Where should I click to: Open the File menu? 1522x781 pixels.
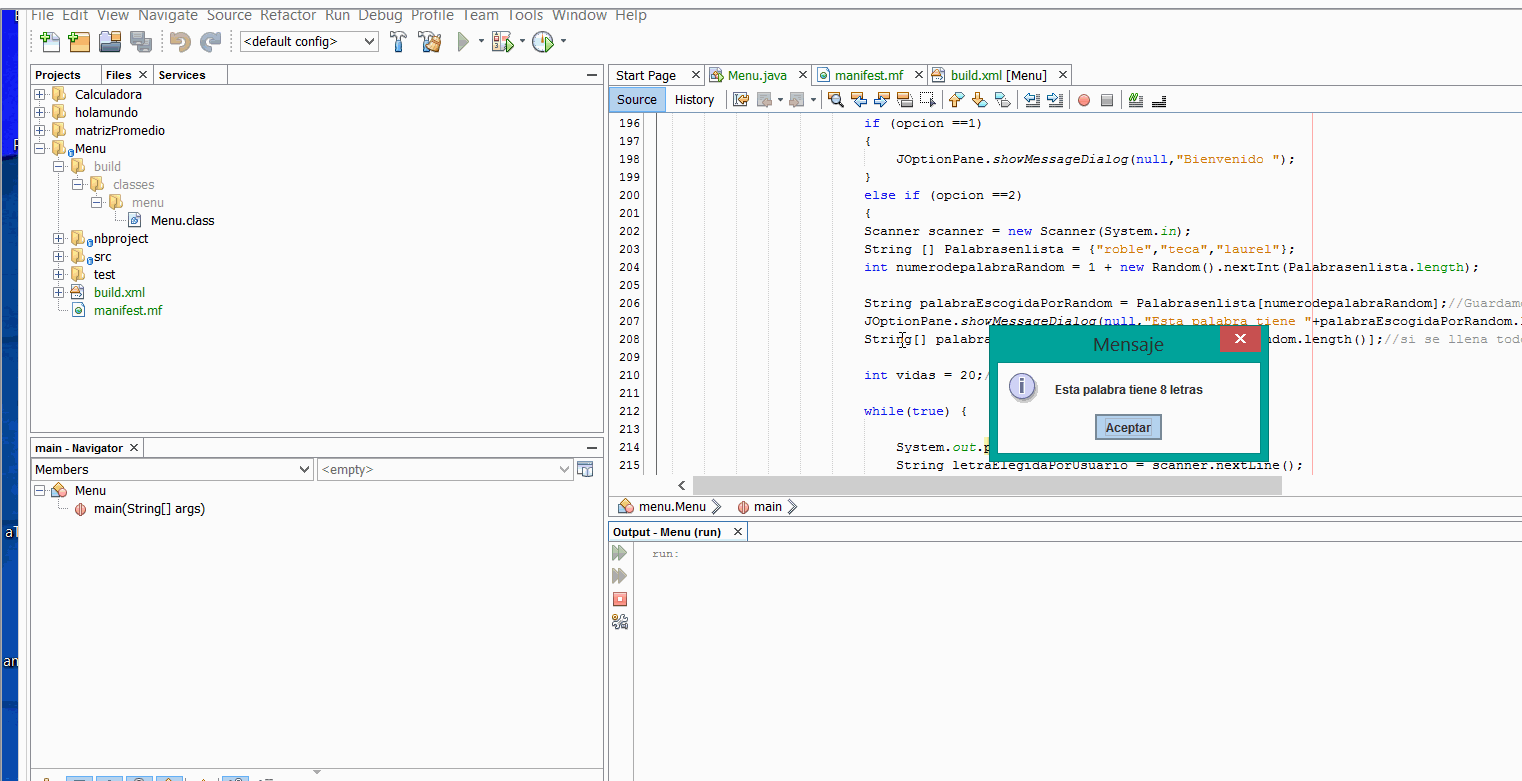pyautogui.click(x=42, y=15)
